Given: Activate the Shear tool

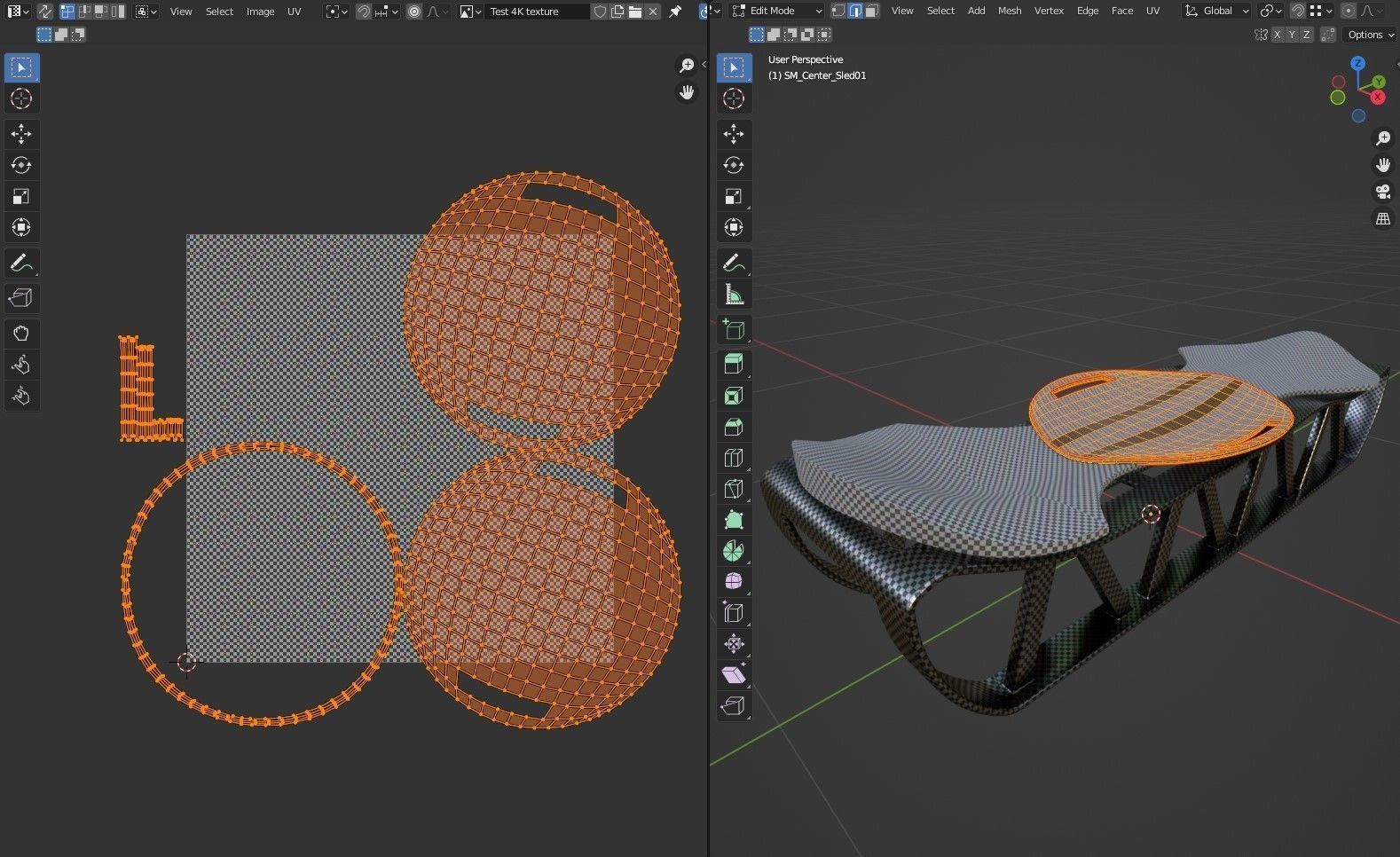Looking at the screenshot, I should (x=734, y=675).
